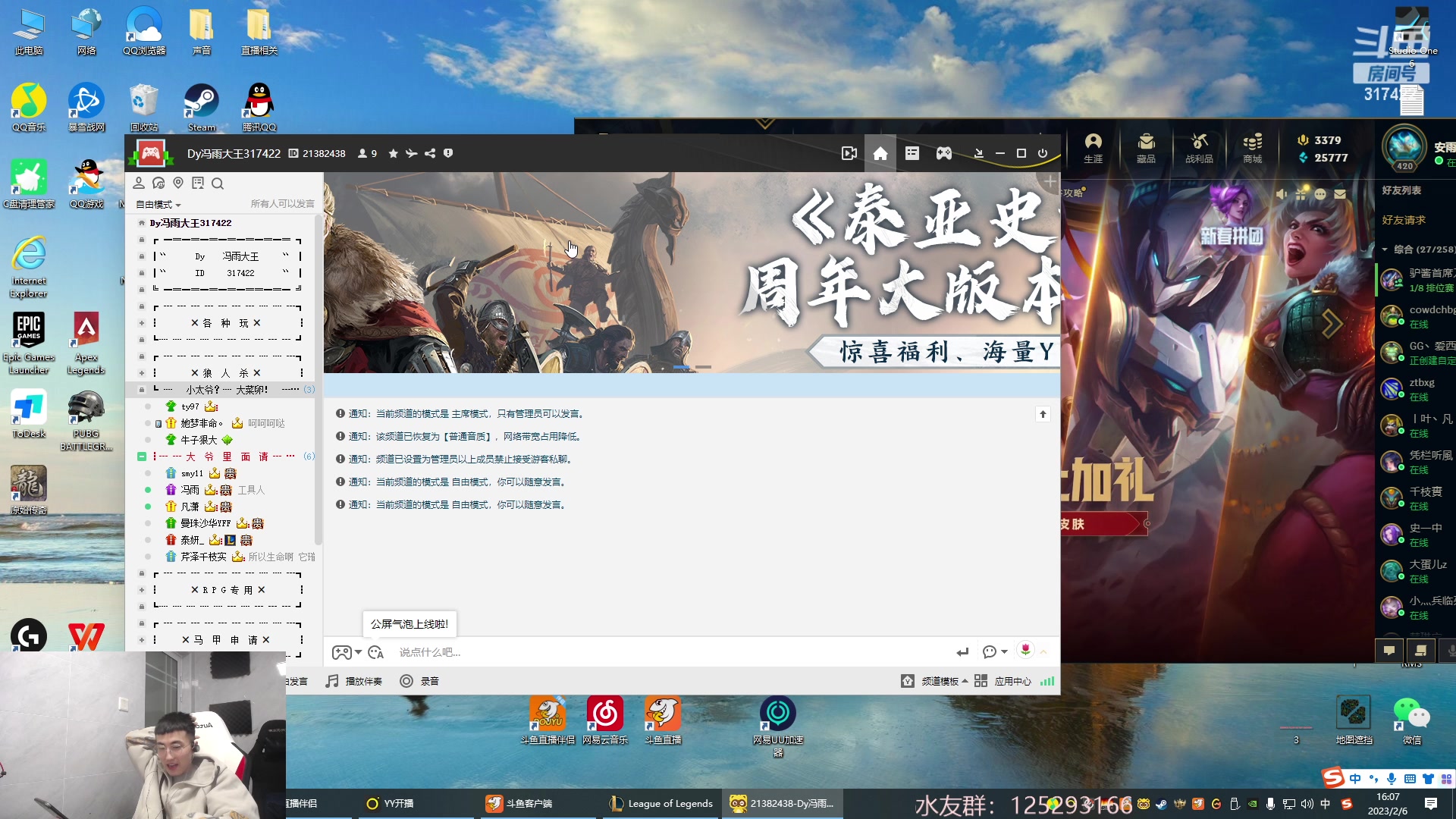The height and width of the screenshot is (819, 1456).
Task: Click the search icon in the YY channel panel
Action: pos(218,183)
